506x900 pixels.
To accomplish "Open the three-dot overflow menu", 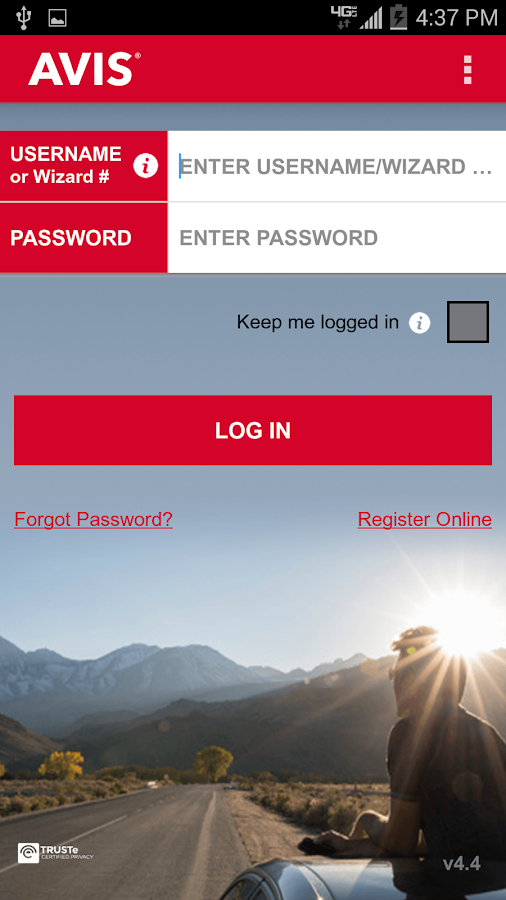I will 468,69.
